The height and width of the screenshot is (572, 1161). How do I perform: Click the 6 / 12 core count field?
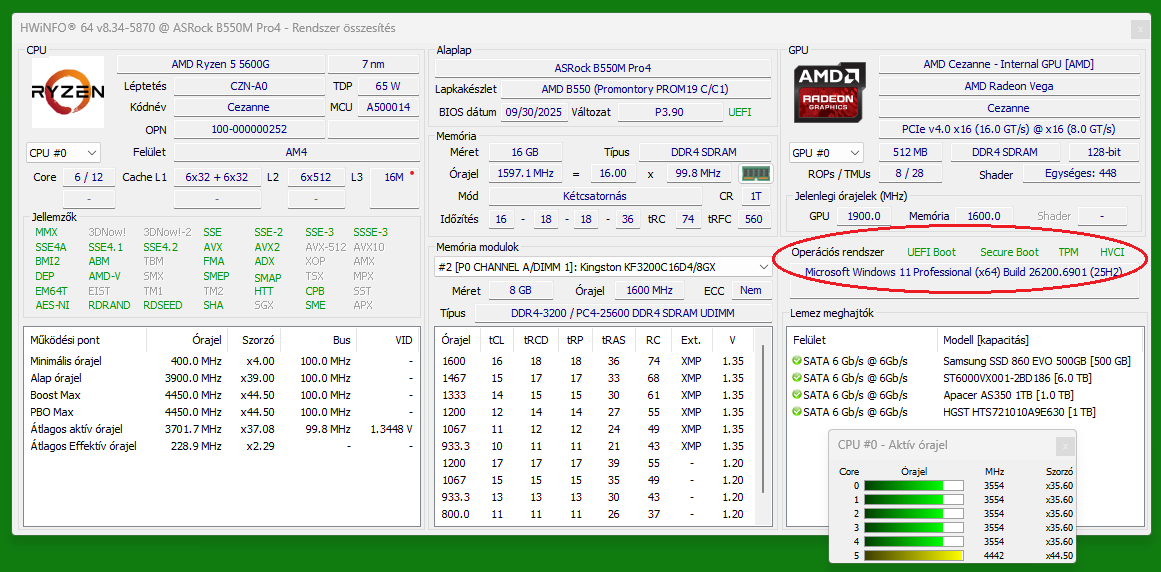click(x=89, y=178)
